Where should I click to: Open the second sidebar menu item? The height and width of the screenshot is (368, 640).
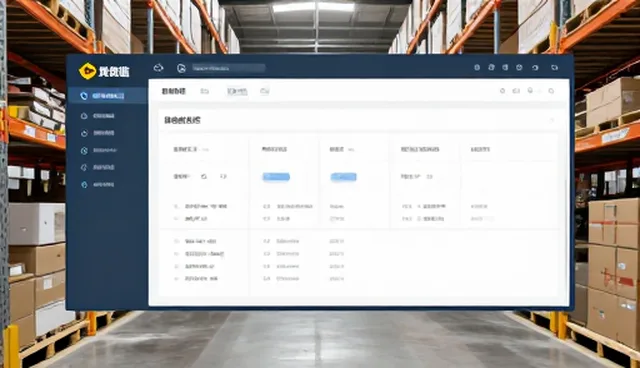pos(98,116)
